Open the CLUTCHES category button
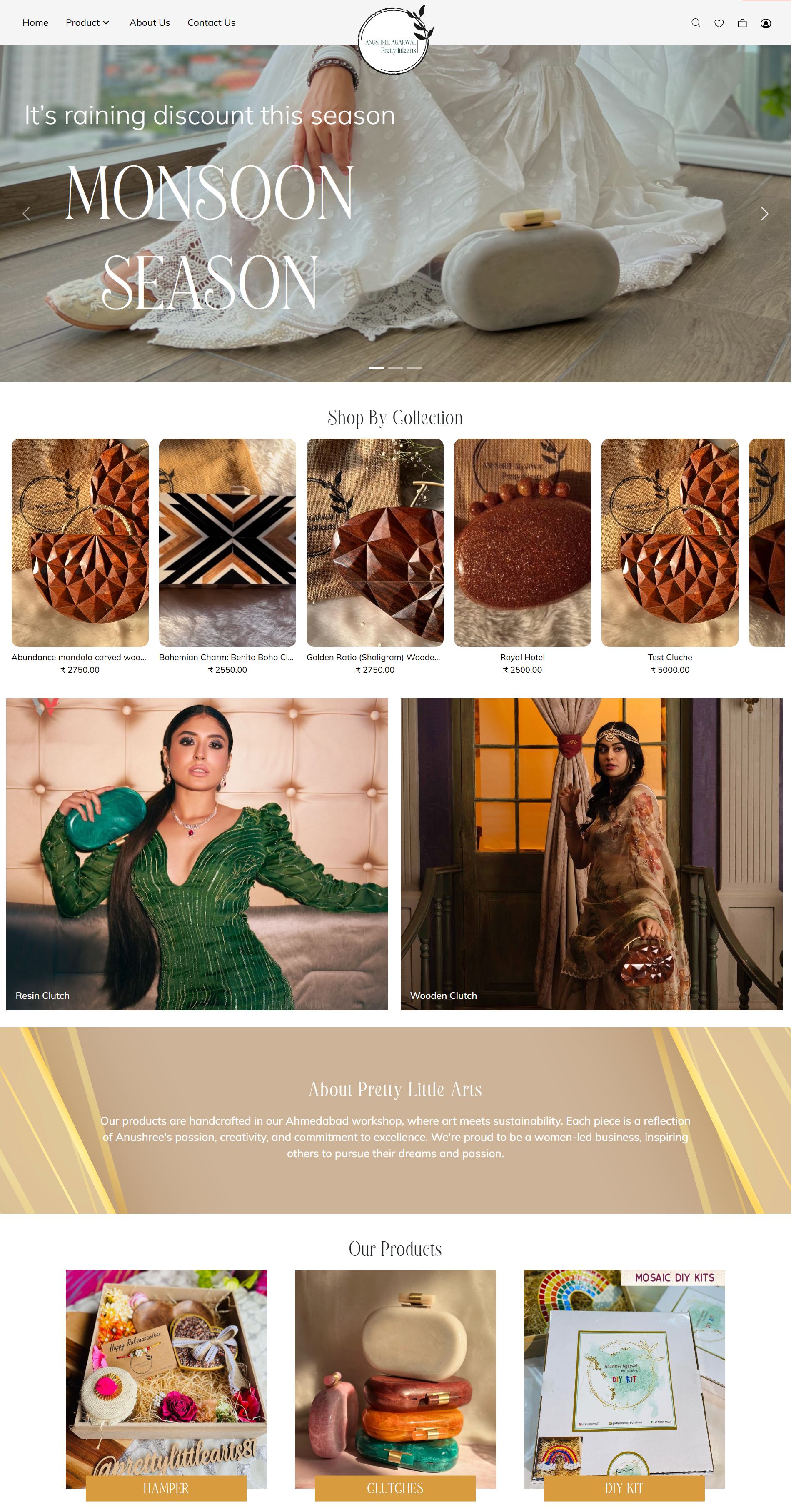Screen dimensions: 791x1512 pos(395,1488)
